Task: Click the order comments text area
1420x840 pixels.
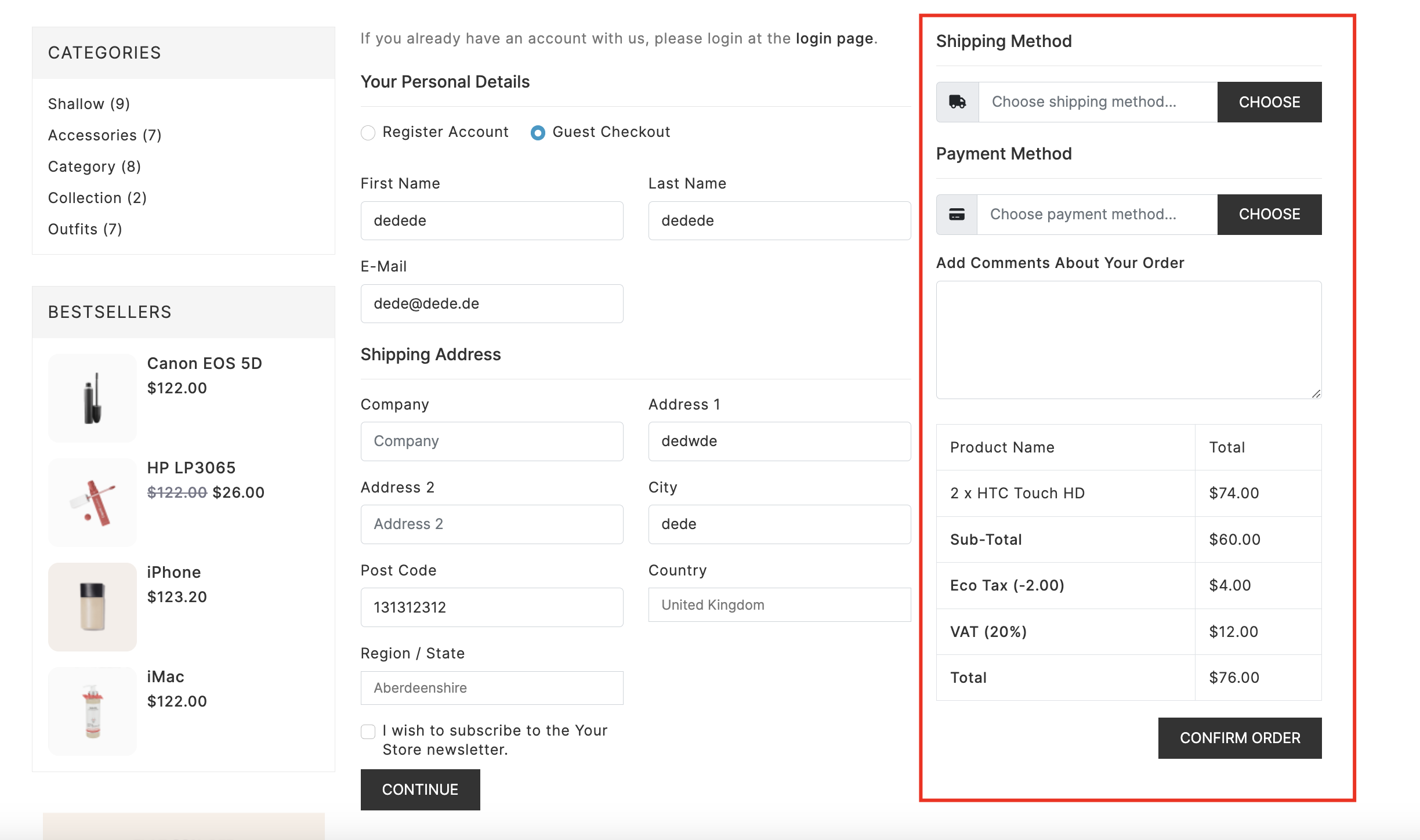Action: point(1129,340)
